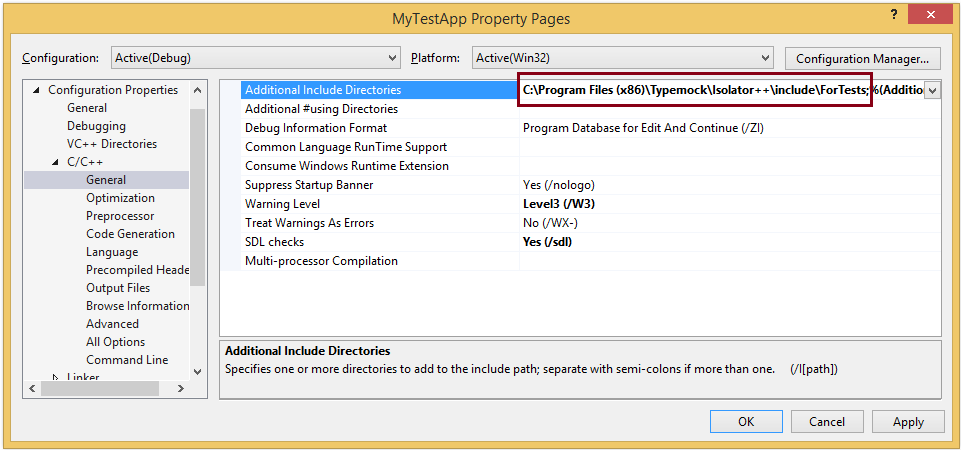This screenshot has height=450, width=961.
Task: Open the Configuration dropdown
Action: click(256, 58)
